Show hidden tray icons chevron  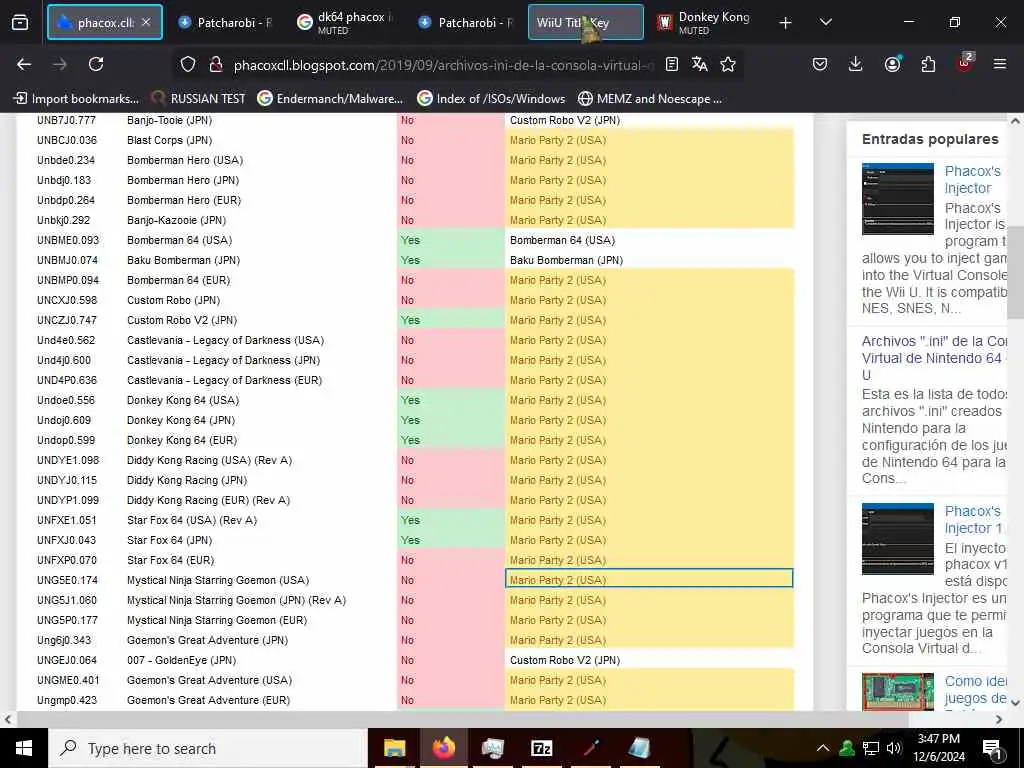pos(823,748)
